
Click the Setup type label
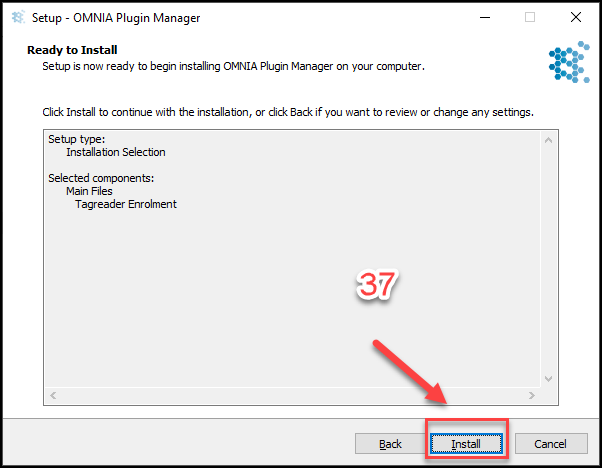(x=76, y=139)
